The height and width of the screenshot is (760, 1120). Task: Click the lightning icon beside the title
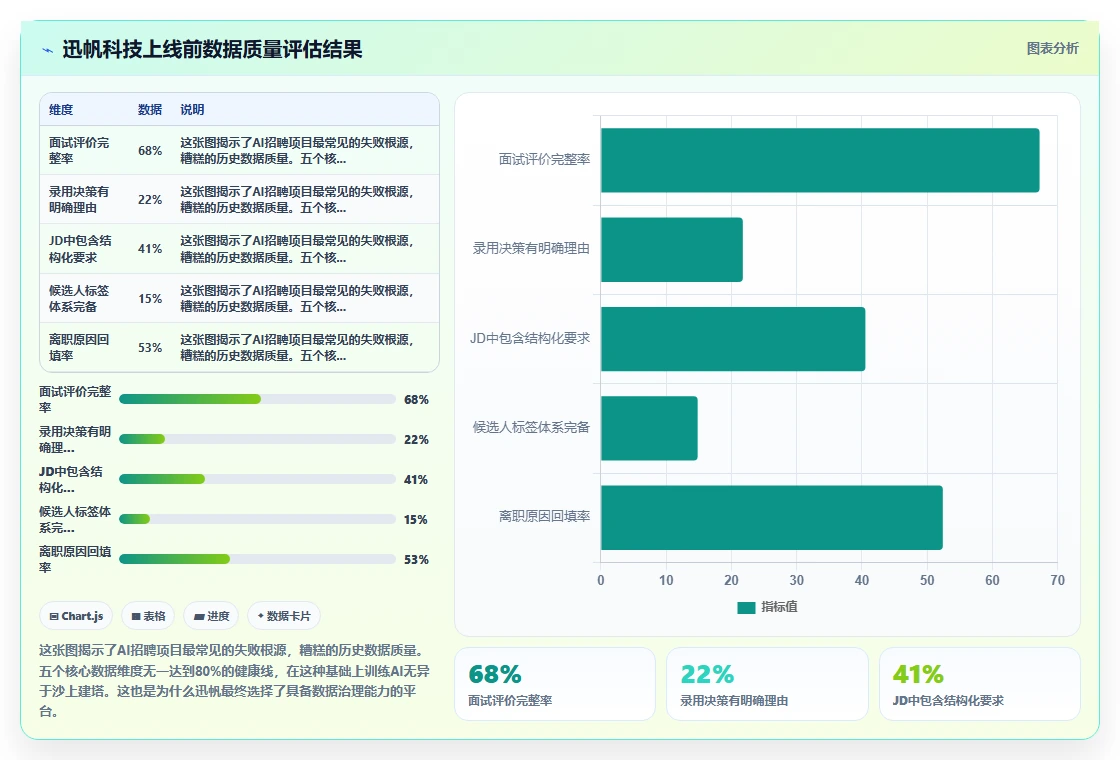[48, 50]
